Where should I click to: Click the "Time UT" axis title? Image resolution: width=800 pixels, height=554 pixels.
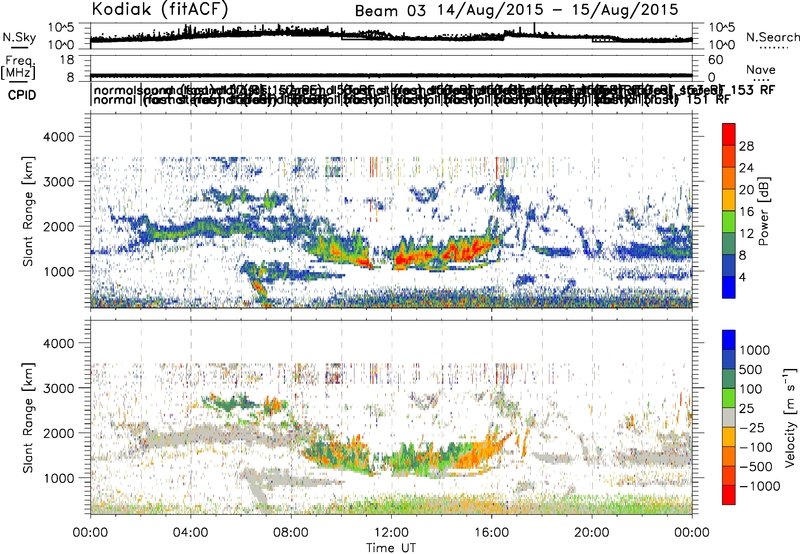(391, 548)
